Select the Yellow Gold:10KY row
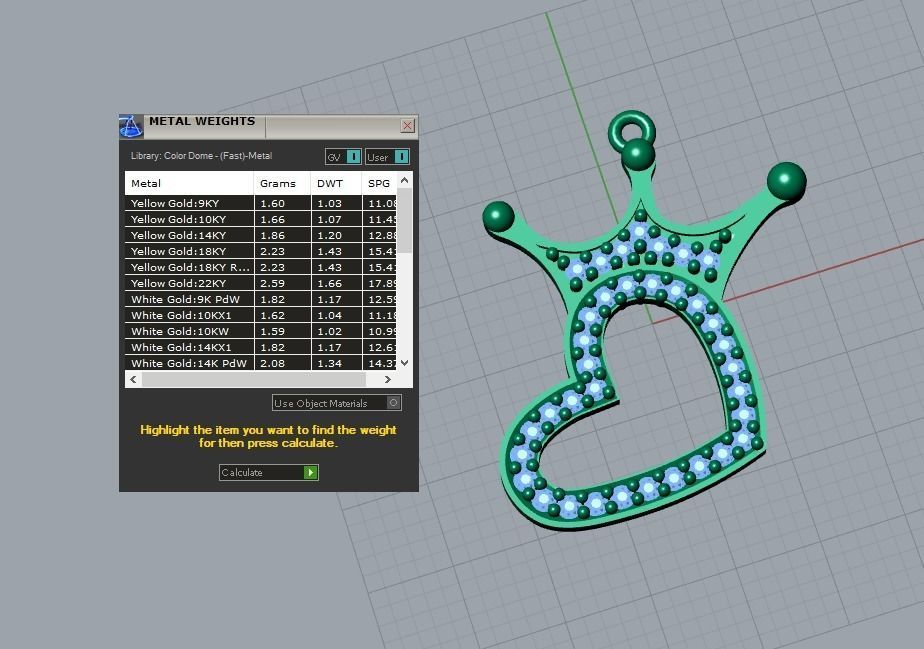The height and width of the screenshot is (649, 924). click(x=260, y=219)
